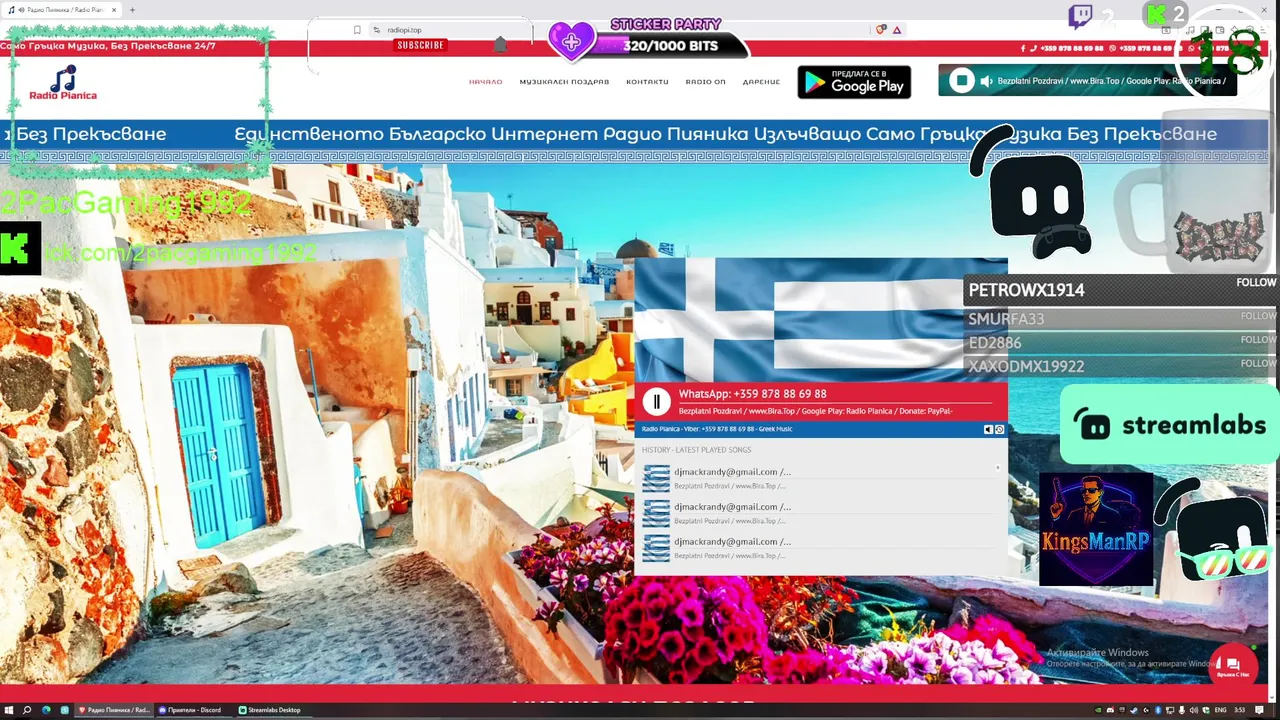
Task: Go to КОНТАКТИ page
Action: (647, 82)
